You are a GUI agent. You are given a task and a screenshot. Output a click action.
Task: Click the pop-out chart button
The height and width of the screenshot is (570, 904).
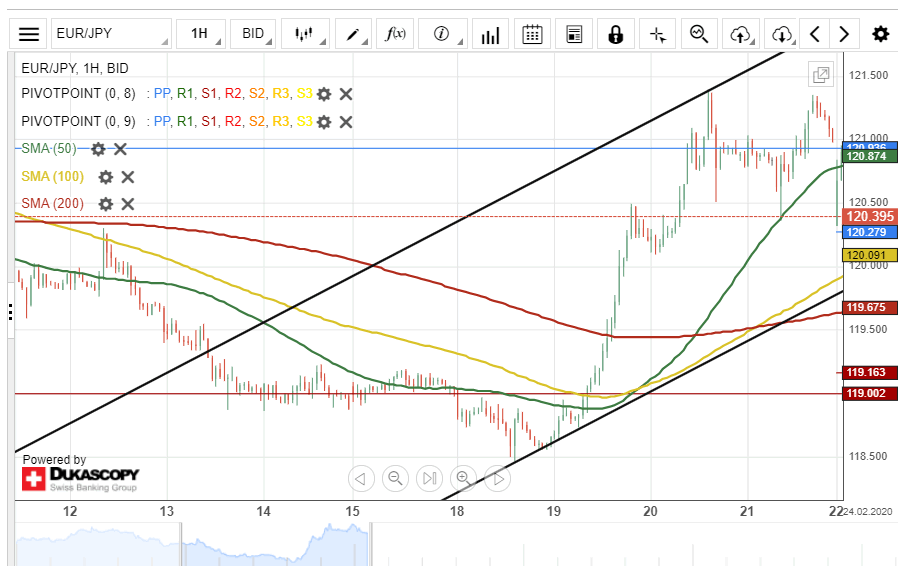(821, 74)
